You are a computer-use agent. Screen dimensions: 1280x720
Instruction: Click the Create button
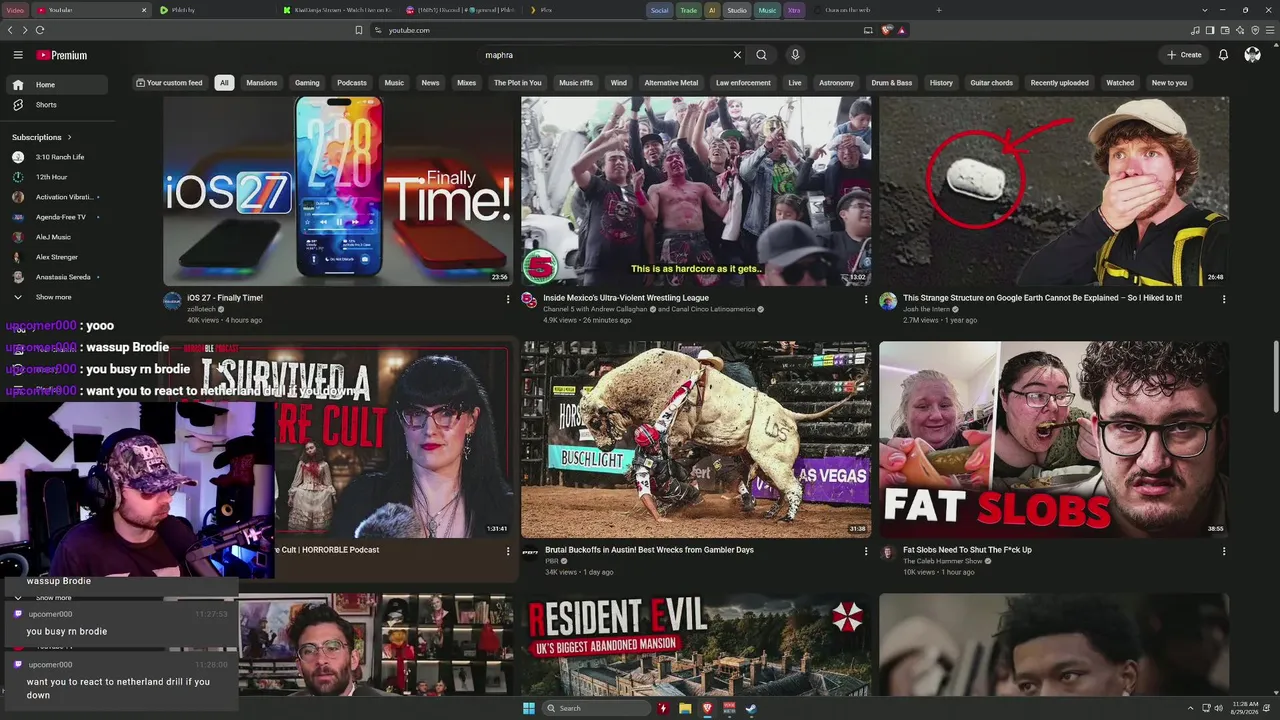[x=1184, y=55]
